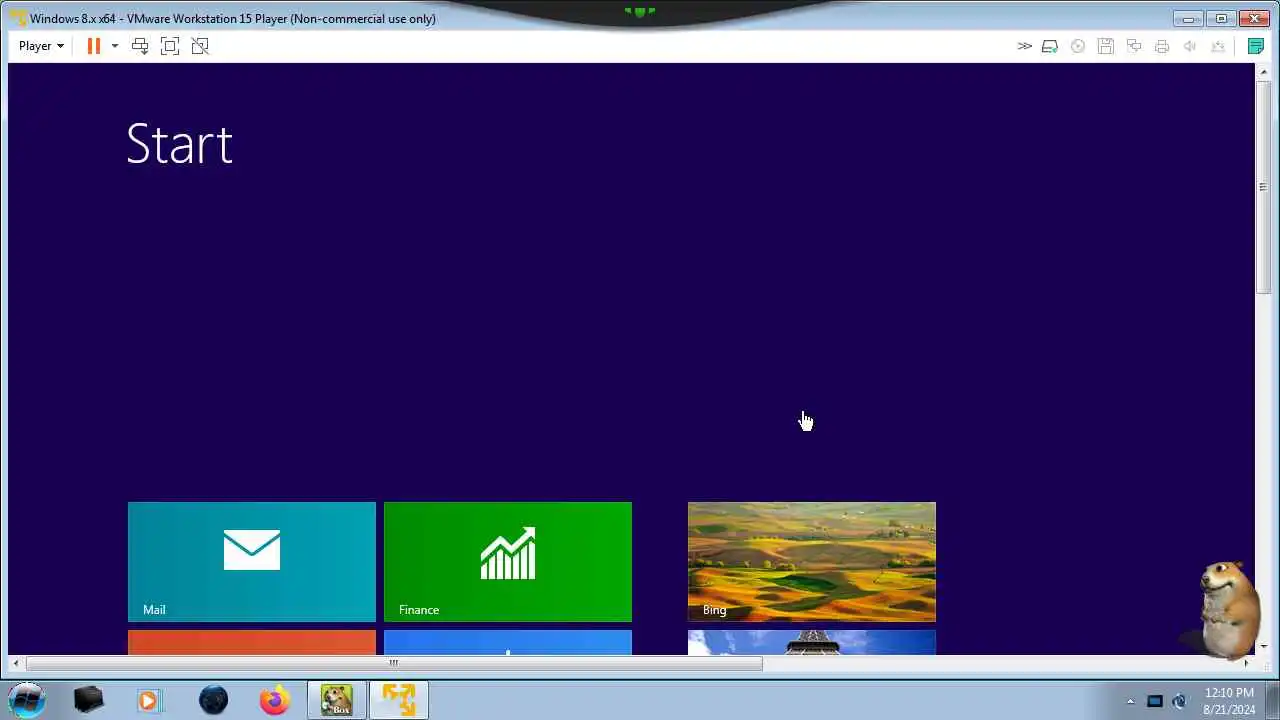Click the VMware window title icon
This screenshot has height=720, width=1280.
pos(18,18)
